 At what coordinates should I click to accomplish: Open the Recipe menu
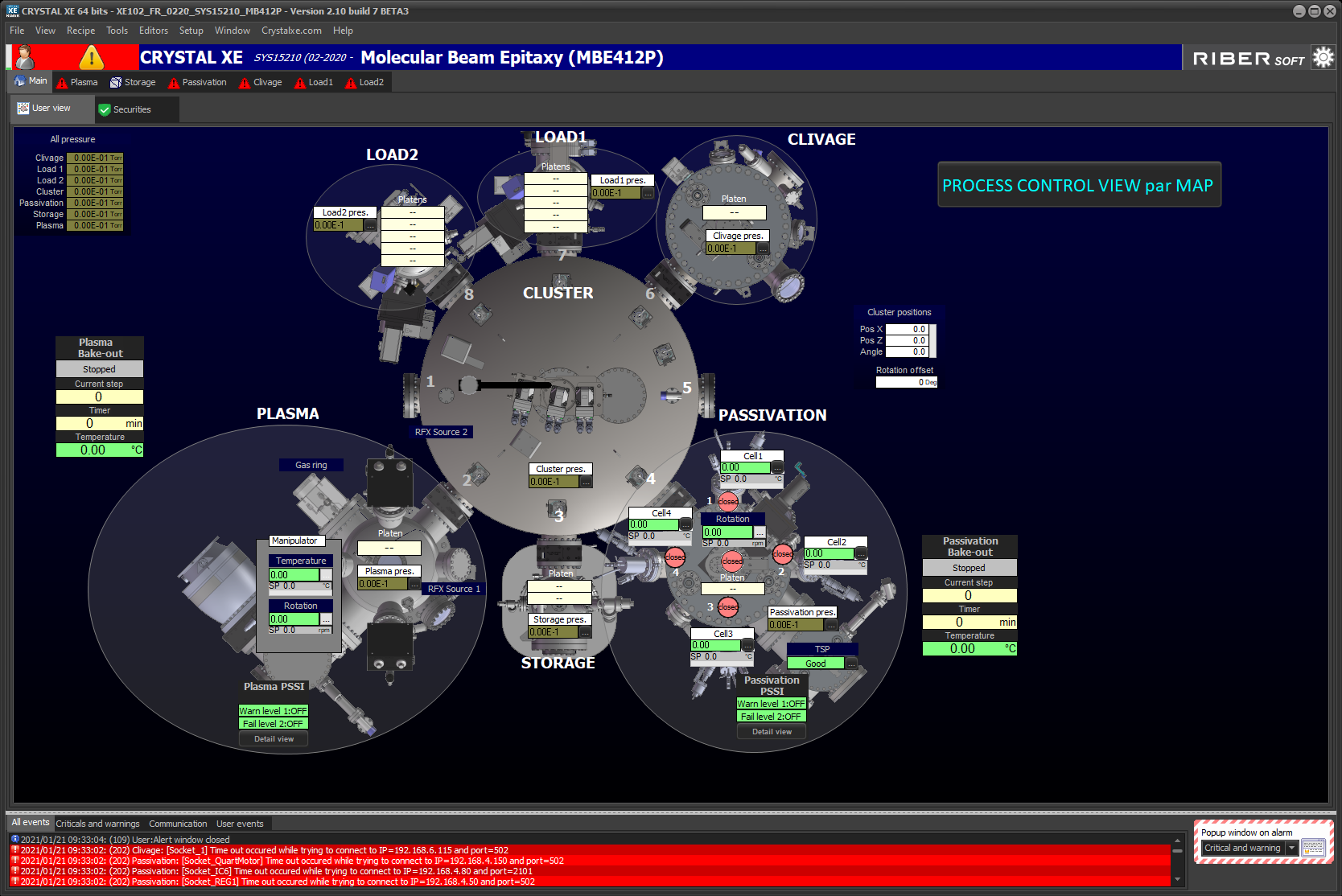click(x=80, y=31)
